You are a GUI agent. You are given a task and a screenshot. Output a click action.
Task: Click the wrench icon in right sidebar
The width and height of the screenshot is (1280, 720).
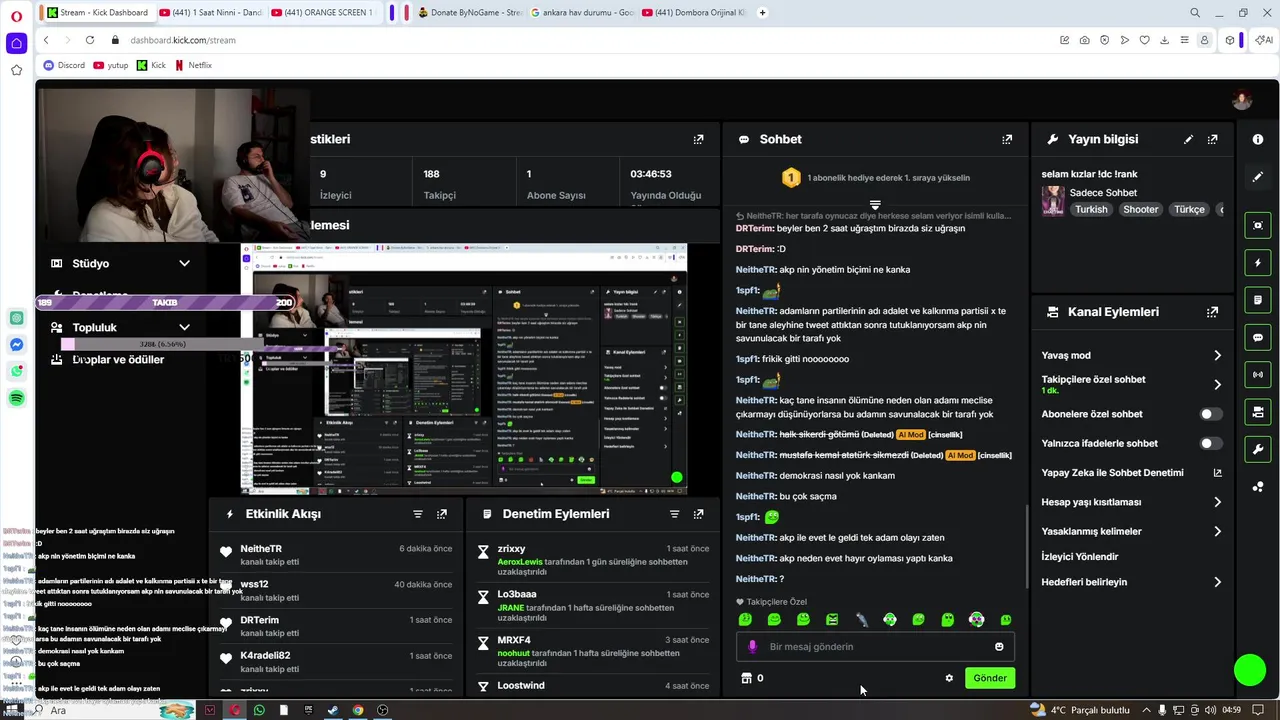[x=1258, y=449]
